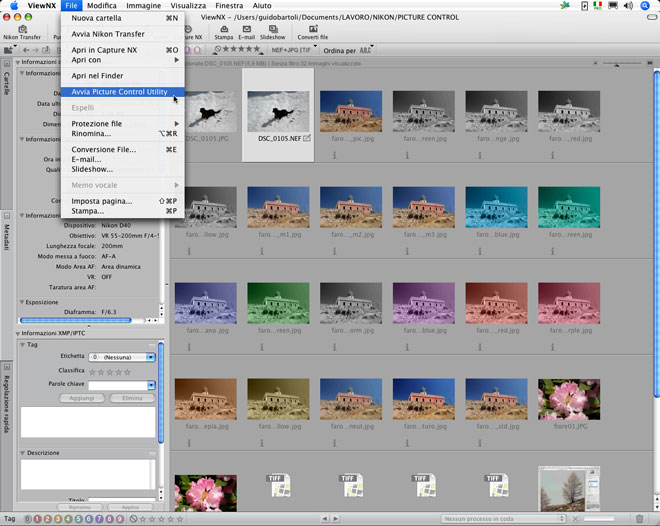Click the info icon under faro...rple.jpg
The width and height of the screenshot is (660, 526).
pyautogui.click(x=552, y=347)
